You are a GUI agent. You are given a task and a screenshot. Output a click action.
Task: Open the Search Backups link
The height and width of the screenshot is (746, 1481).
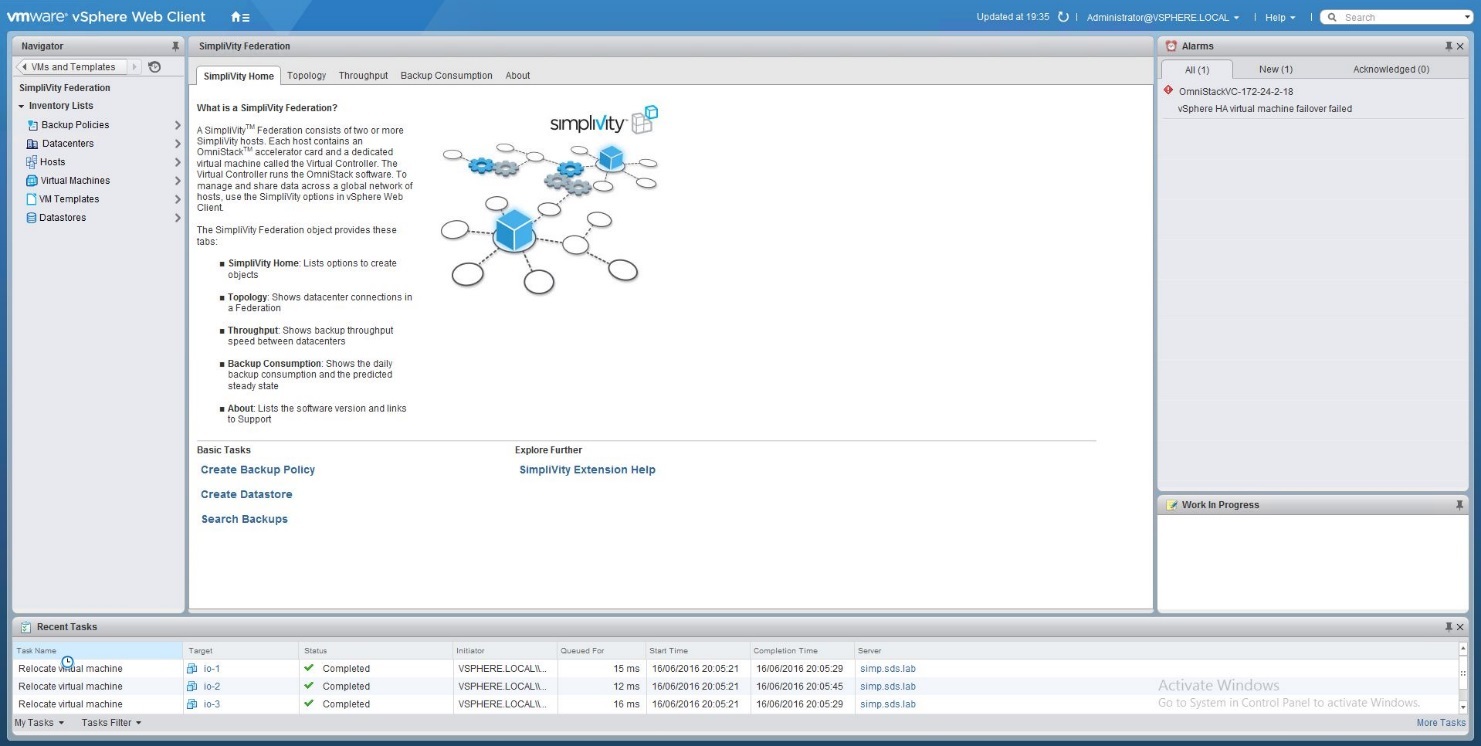point(244,520)
